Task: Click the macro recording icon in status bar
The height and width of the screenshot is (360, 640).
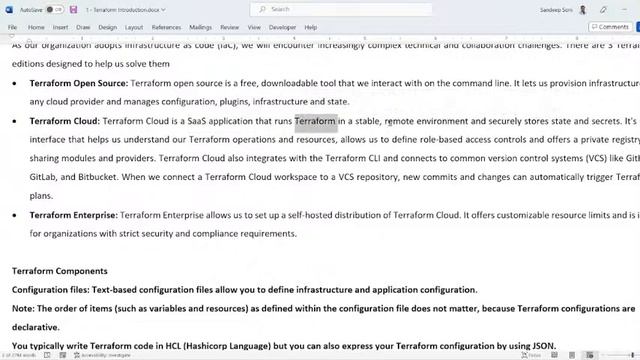Action: click(x=62, y=355)
